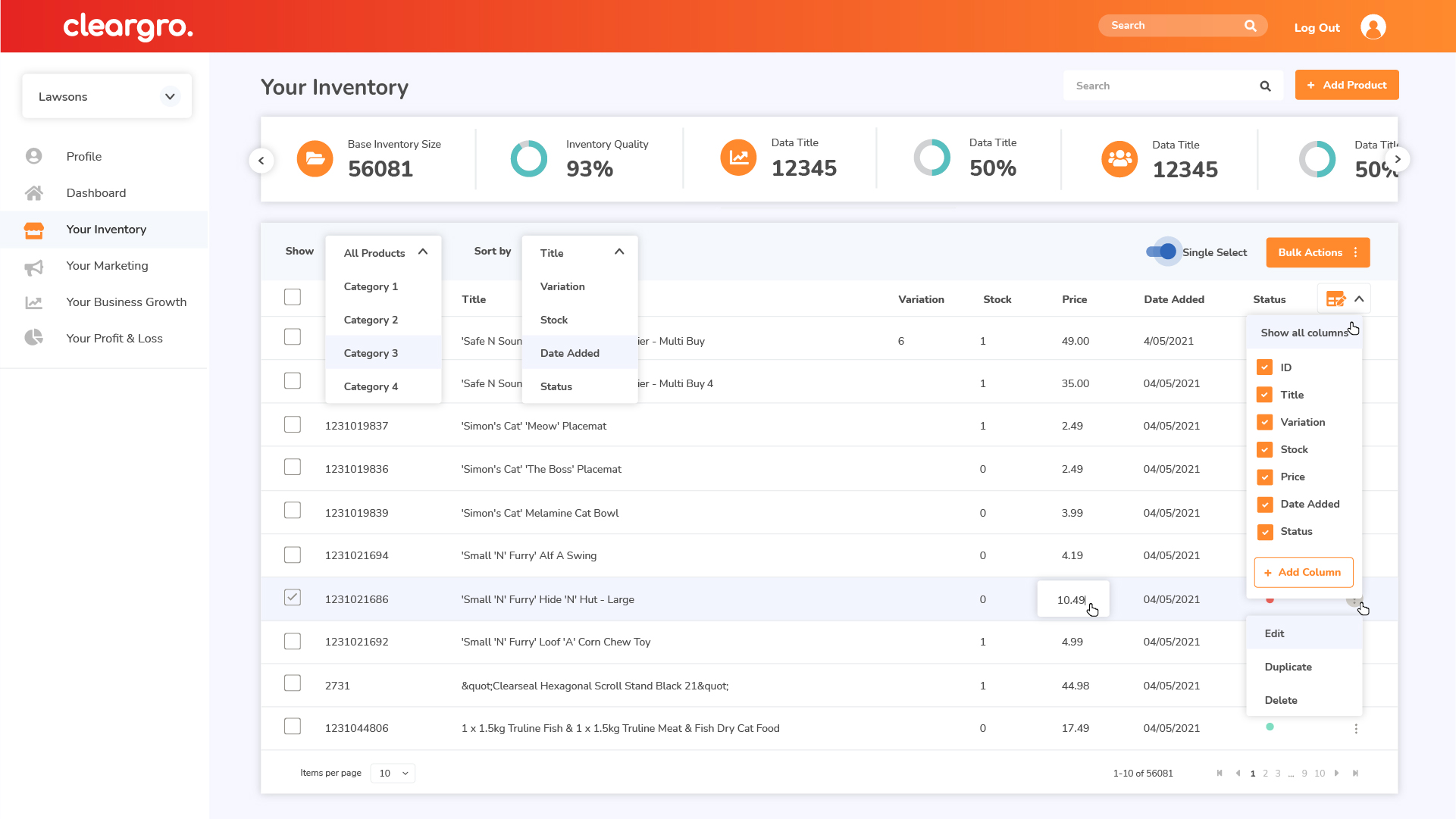The image size is (1456, 819).
Task: Expand the Lawsons store dropdown
Action: pos(170,97)
